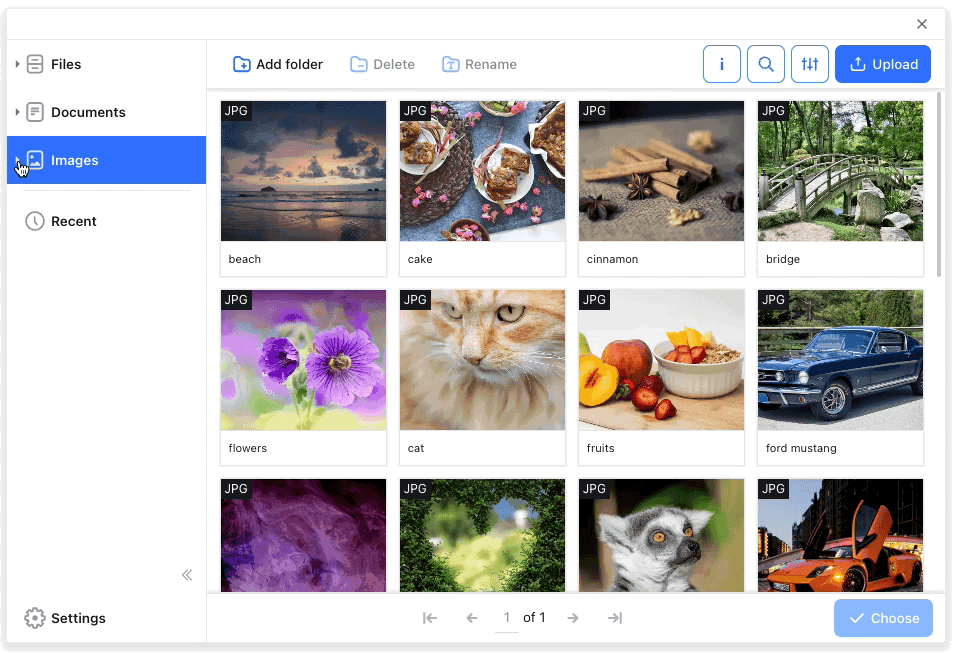Click Add folder button
This screenshot has width=959, height=653.
(x=278, y=64)
